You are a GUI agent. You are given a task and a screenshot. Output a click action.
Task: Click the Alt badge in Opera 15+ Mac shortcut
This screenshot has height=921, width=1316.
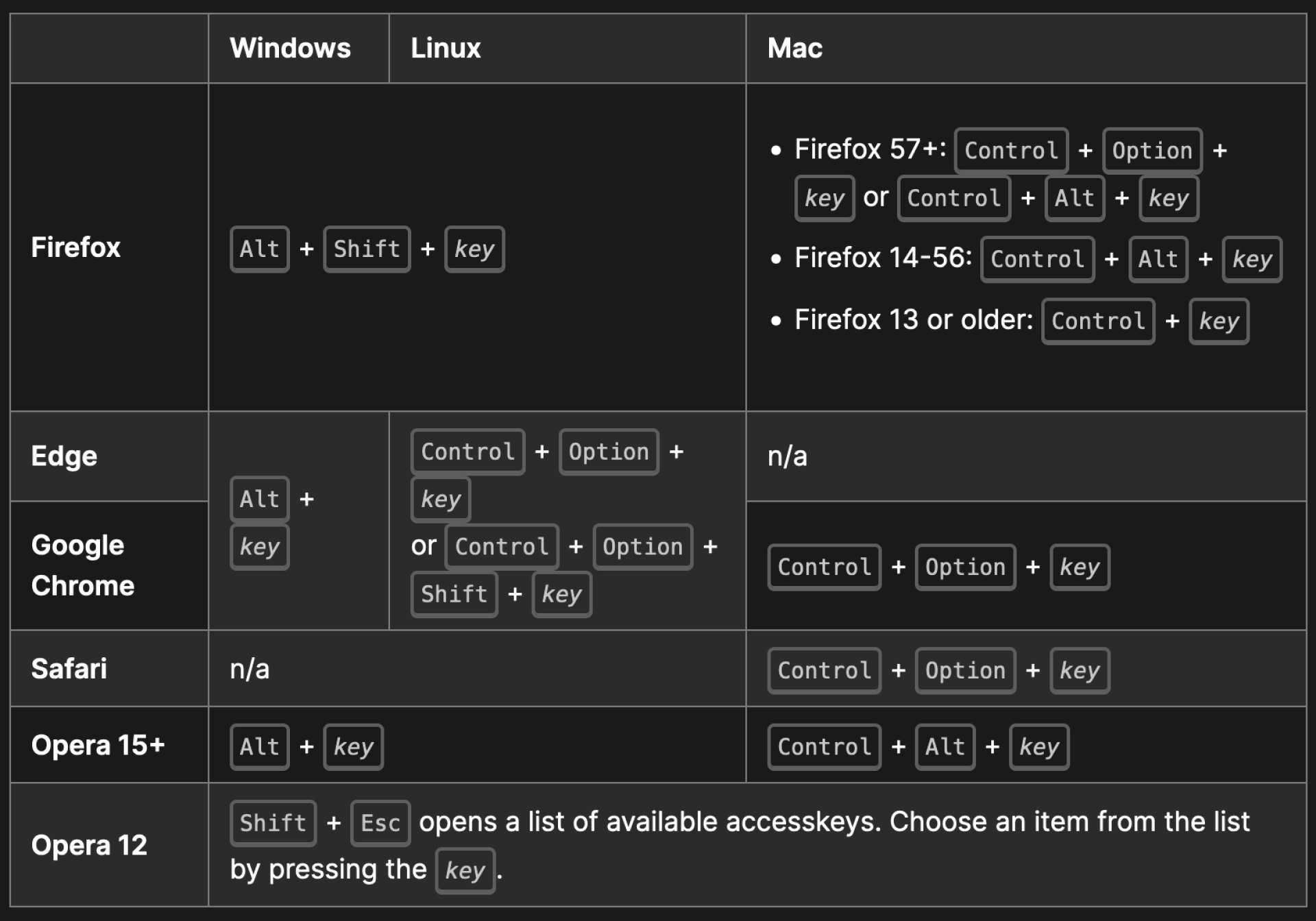(x=945, y=746)
